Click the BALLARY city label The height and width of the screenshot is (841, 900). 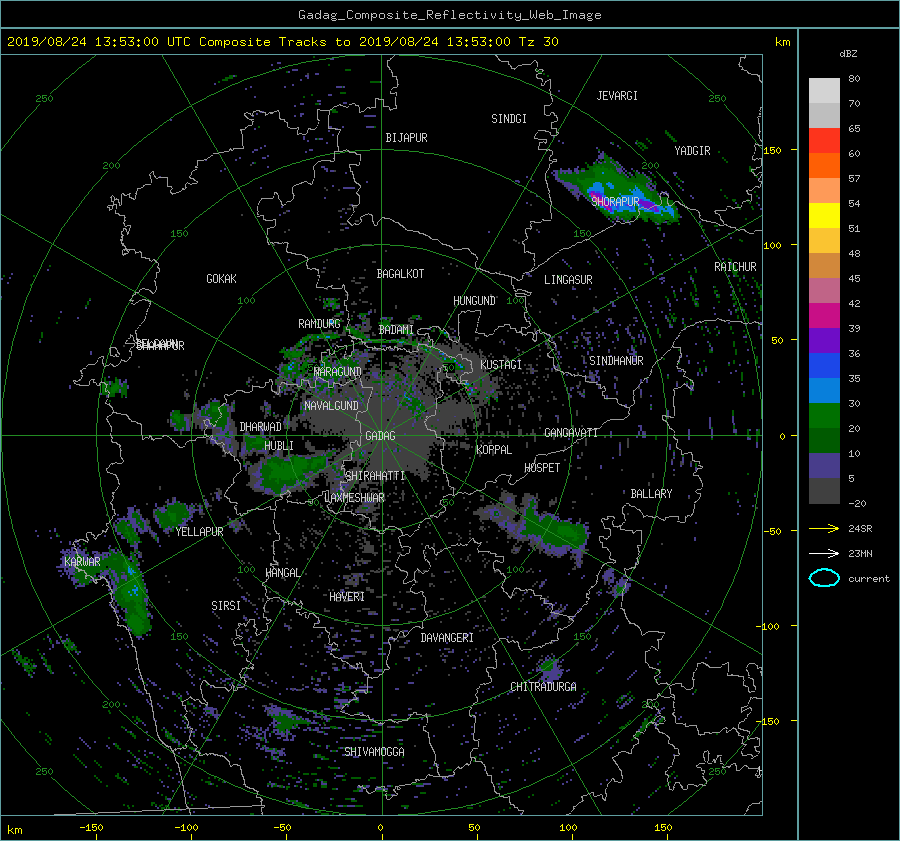(651, 494)
